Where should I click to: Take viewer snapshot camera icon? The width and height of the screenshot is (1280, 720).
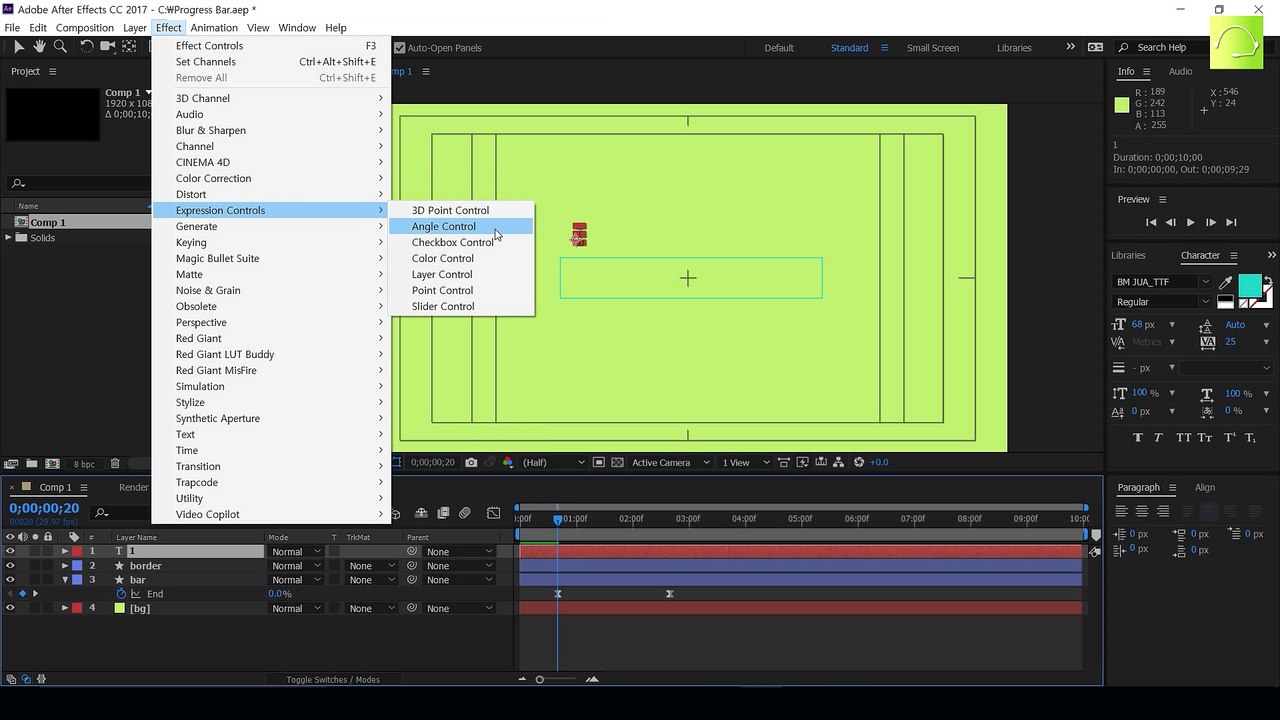(x=471, y=463)
